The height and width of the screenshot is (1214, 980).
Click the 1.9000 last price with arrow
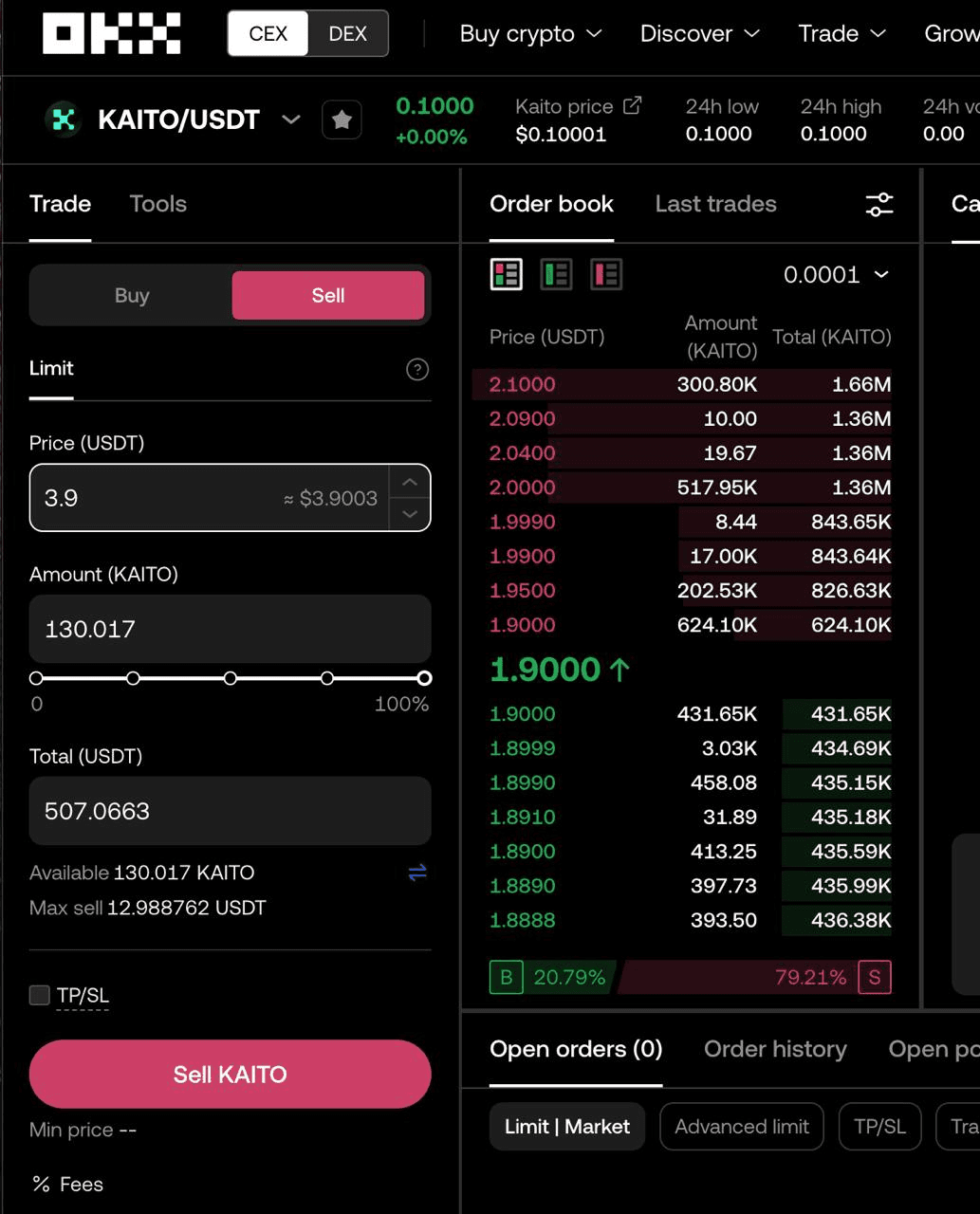coord(560,670)
